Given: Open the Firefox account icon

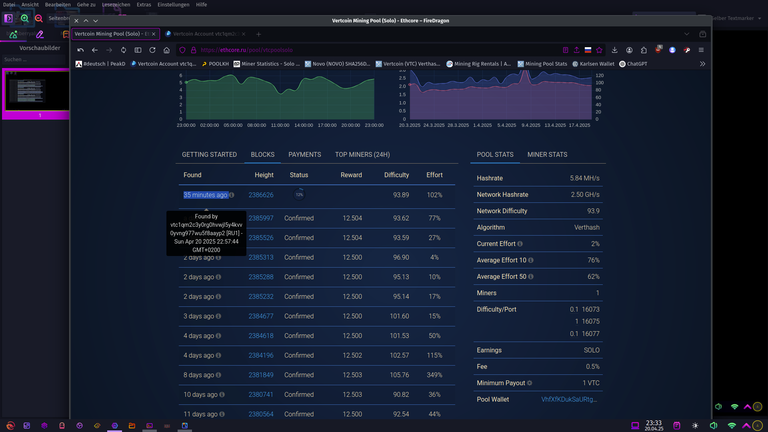Looking at the screenshot, I should 629,50.
